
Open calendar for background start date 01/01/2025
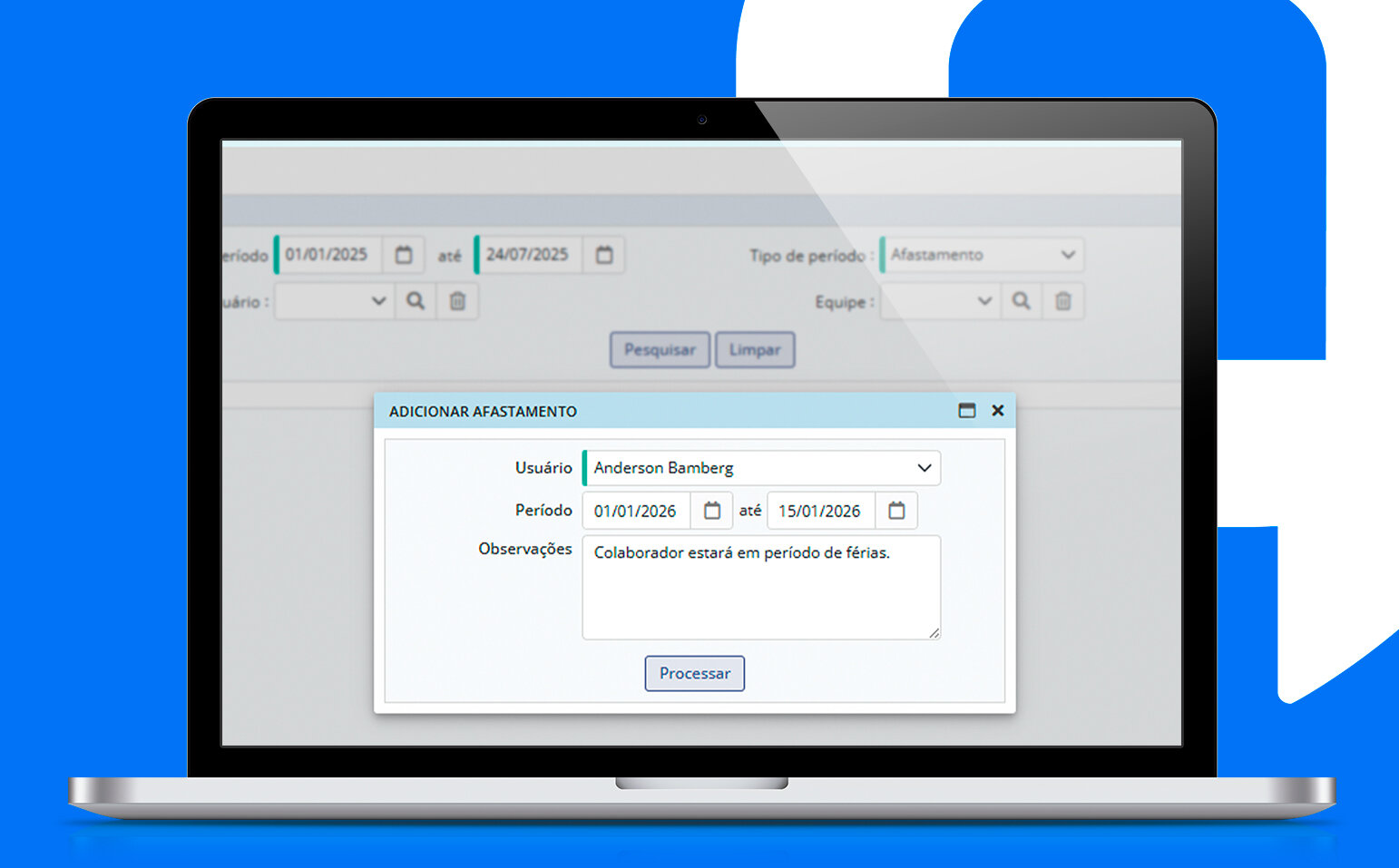[x=404, y=255]
